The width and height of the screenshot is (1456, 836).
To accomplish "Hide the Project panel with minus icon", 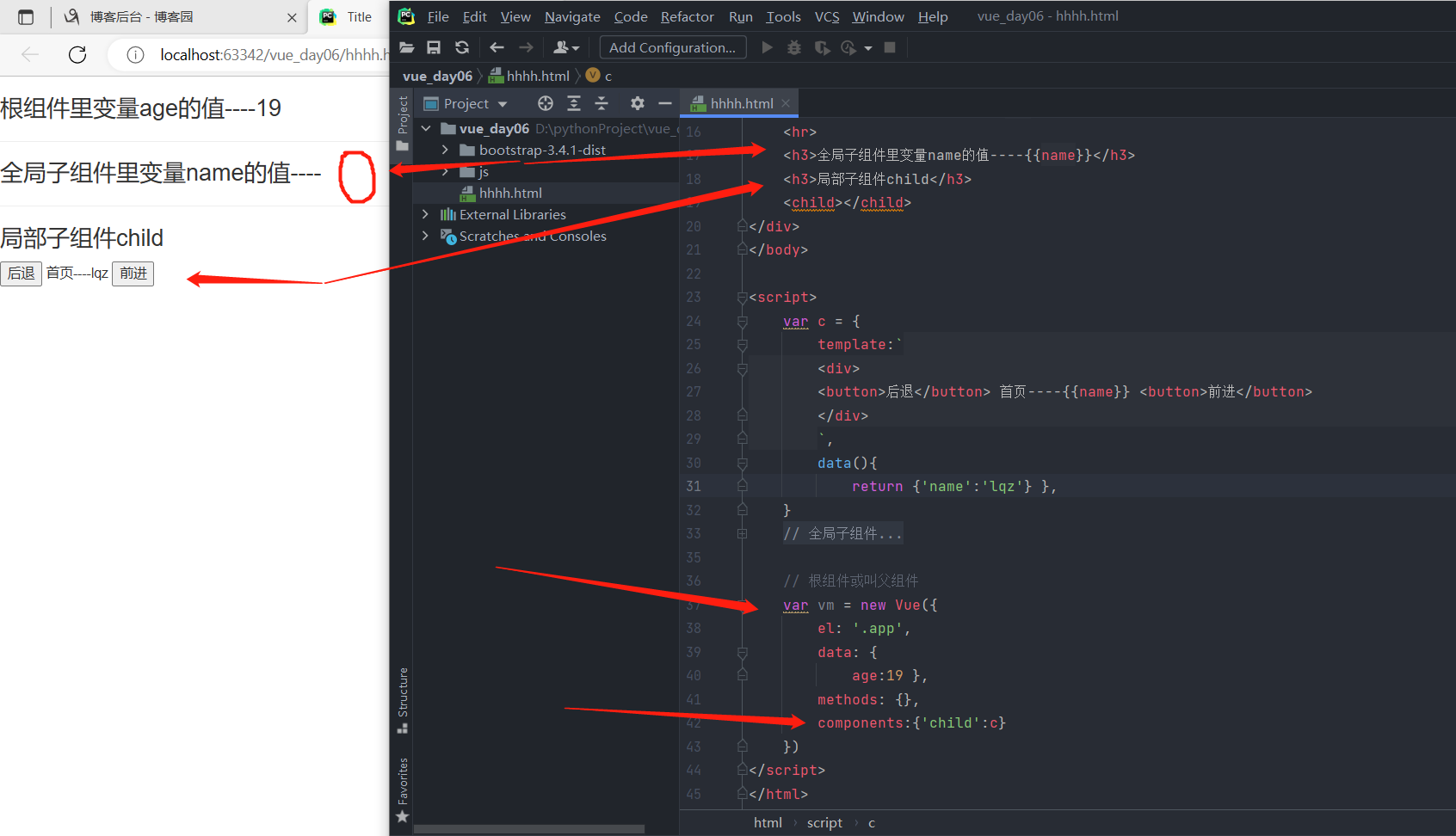I will (664, 103).
